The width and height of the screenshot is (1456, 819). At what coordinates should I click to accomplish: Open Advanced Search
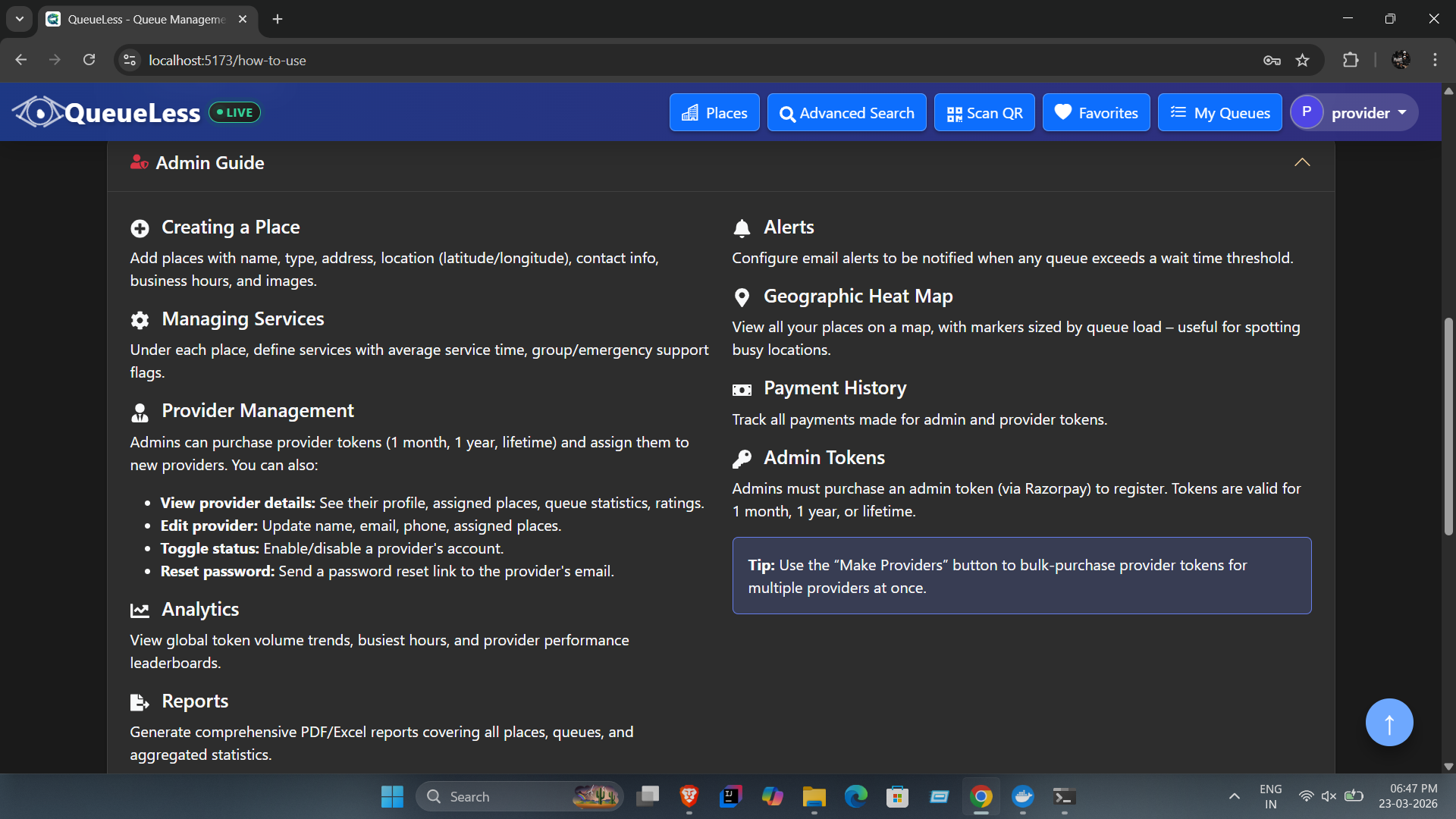(x=846, y=113)
